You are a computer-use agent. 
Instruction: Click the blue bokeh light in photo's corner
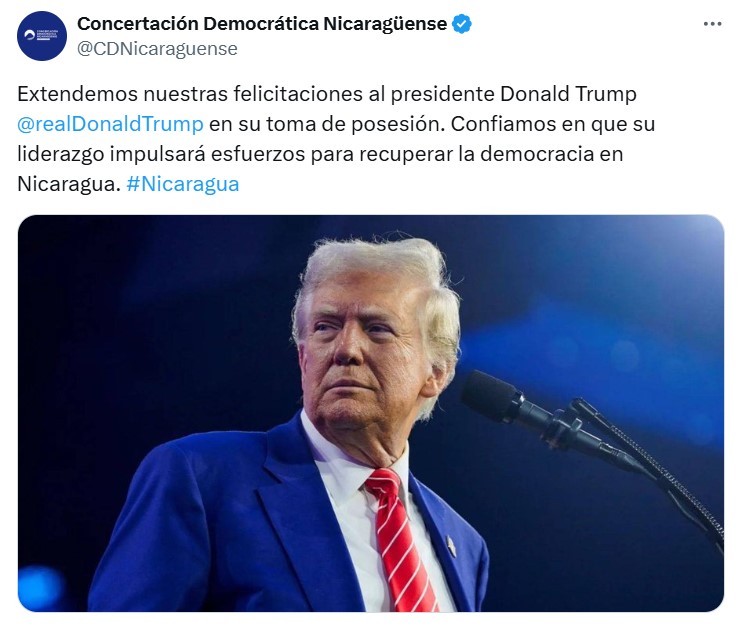coord(40,587)
